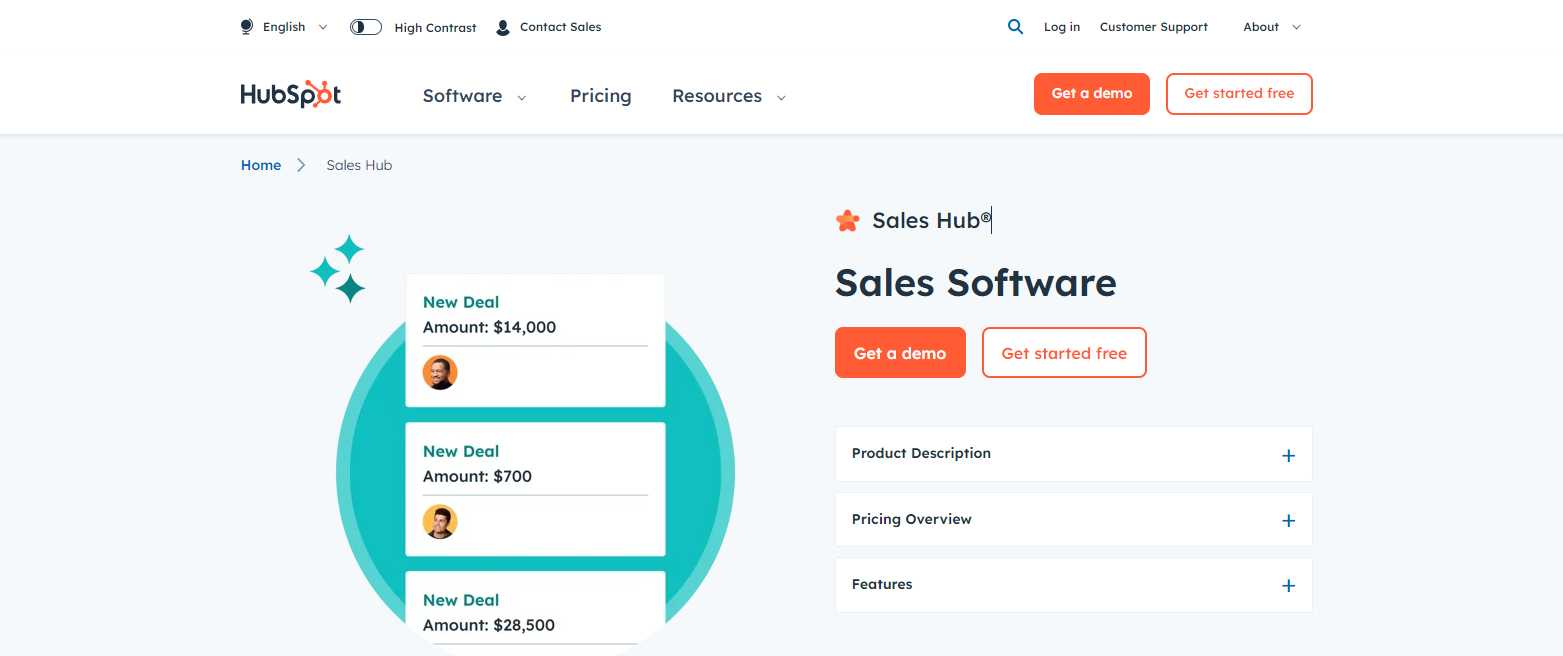Click the Sales Hub breadcrumb text
Viewport: 1563px width, 656px height.
359,165
